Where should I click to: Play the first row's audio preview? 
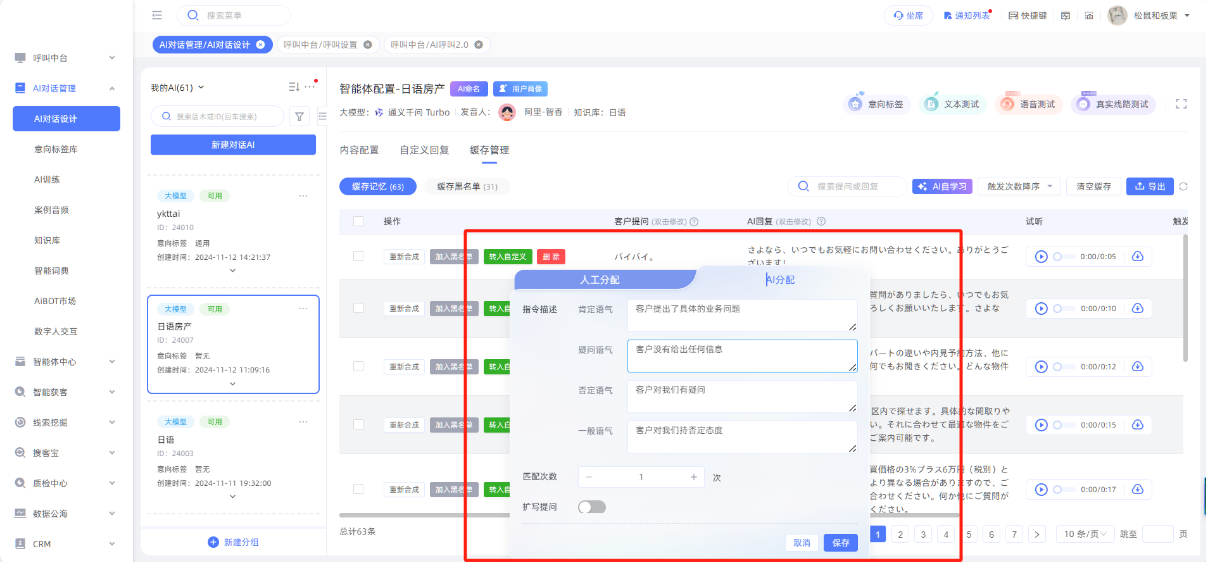[1041, 257]
